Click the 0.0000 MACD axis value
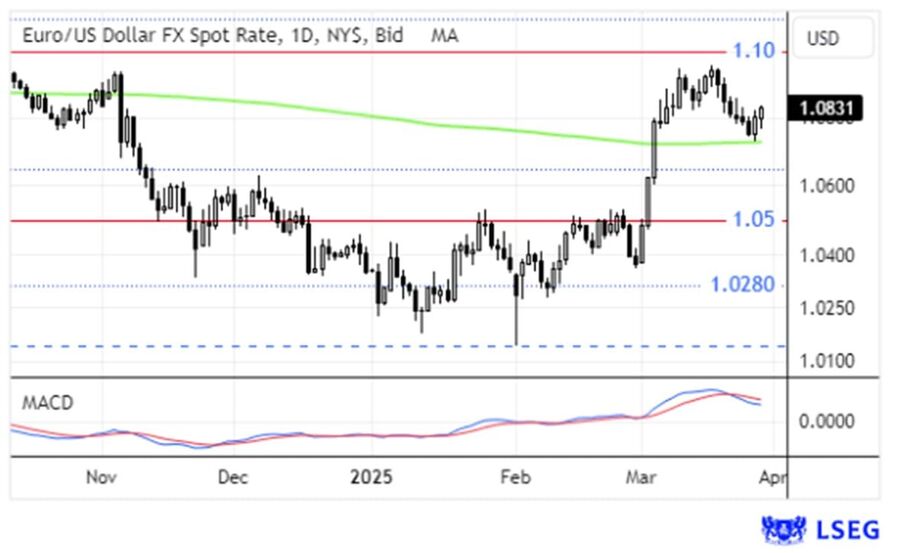900x553 pixels. click(827, 421)
